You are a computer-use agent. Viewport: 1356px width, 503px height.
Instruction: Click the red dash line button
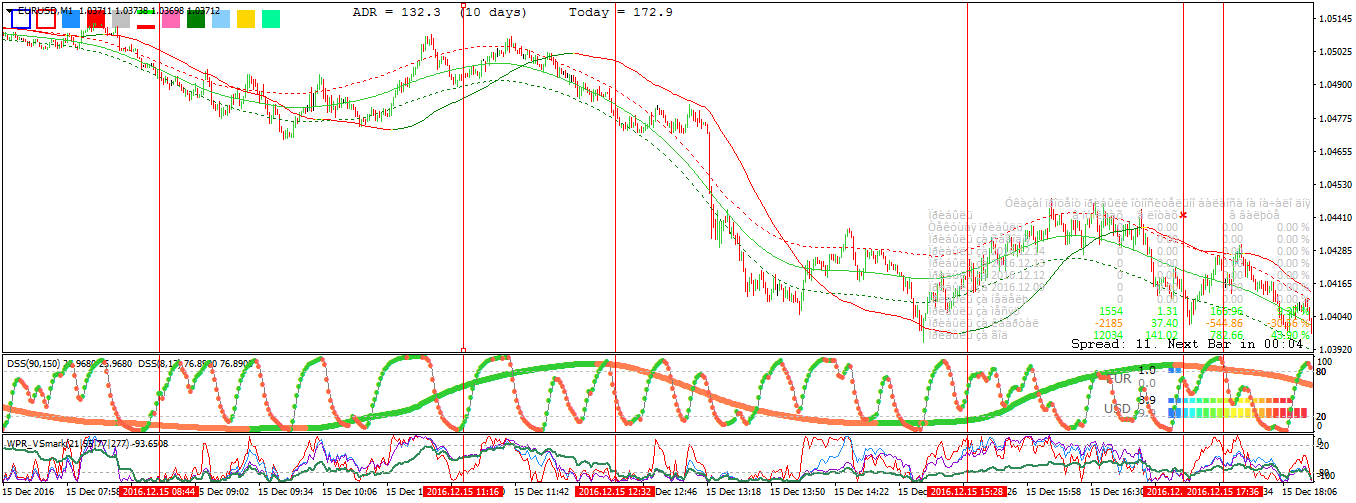click(x=146, y=26)
